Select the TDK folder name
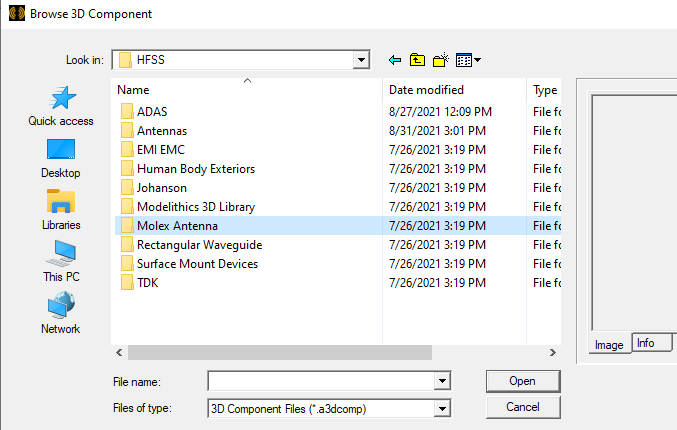 tap(148, 282)
